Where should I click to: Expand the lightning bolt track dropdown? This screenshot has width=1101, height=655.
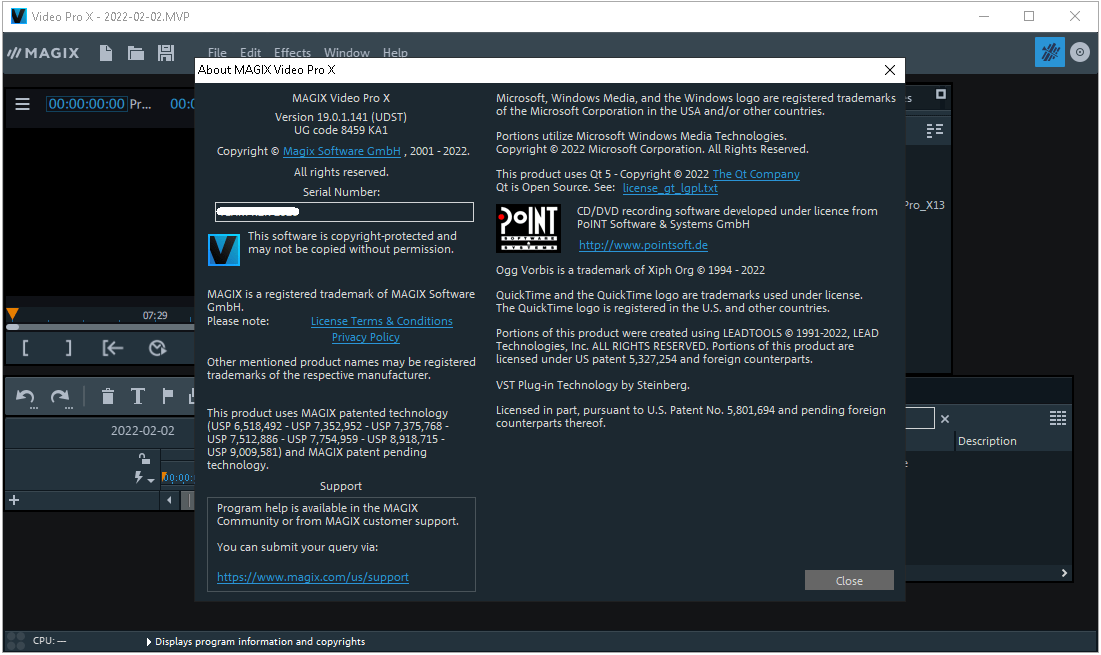click(x=144, y=477)
